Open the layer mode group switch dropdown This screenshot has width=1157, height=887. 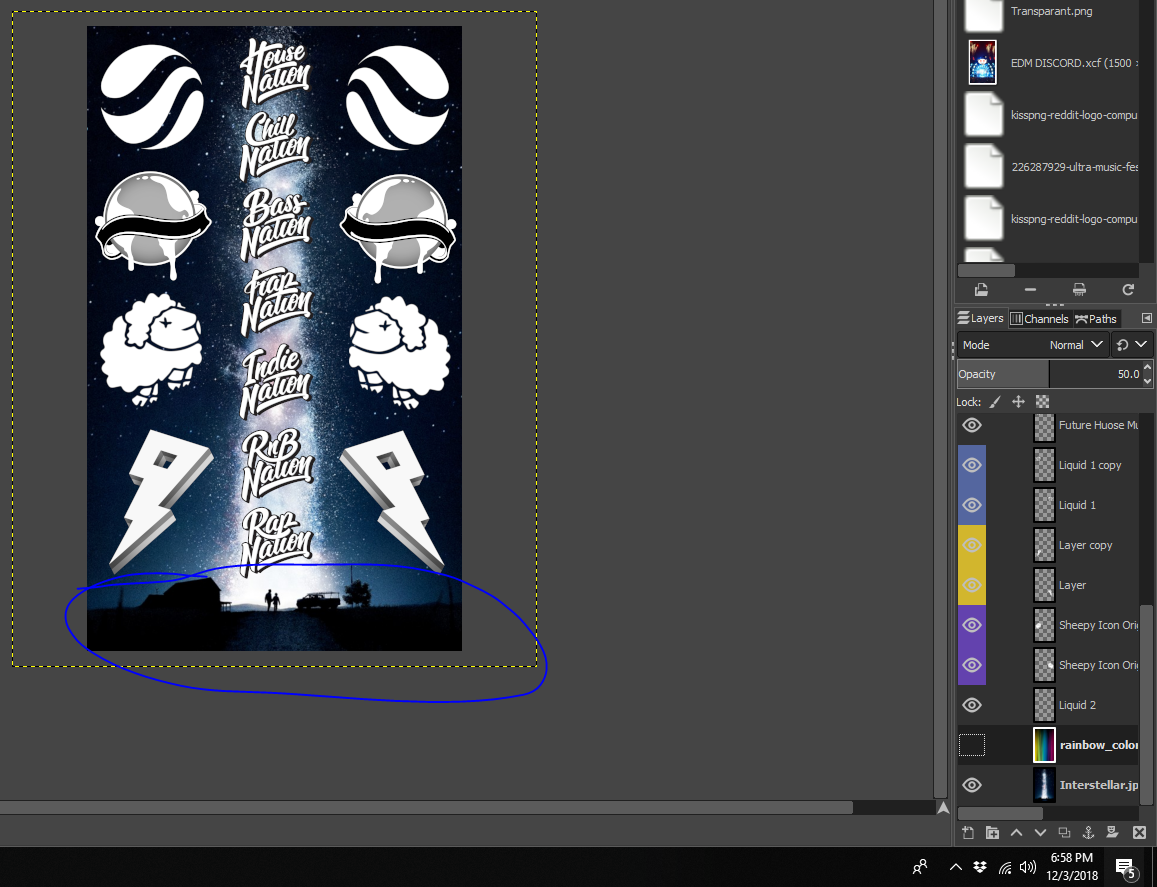pos(1131,345)
